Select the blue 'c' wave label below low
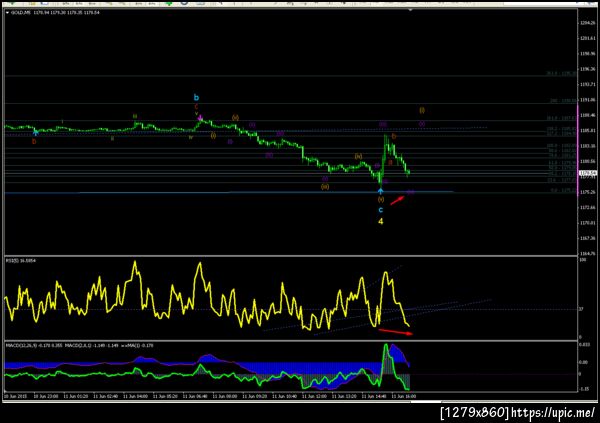The image size is (600, 423). coord(381,210)
